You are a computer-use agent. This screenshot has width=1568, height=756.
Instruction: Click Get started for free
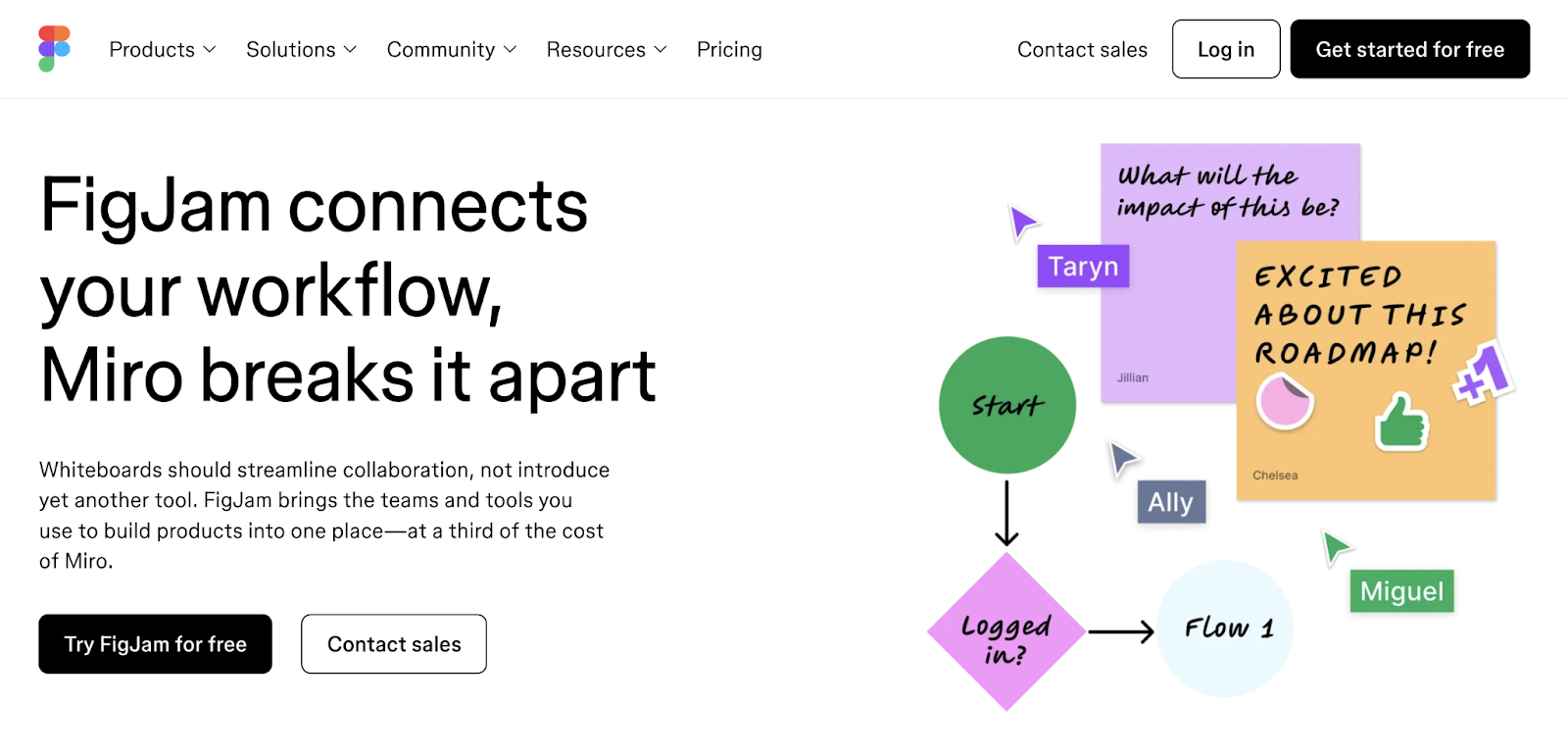1409,49
